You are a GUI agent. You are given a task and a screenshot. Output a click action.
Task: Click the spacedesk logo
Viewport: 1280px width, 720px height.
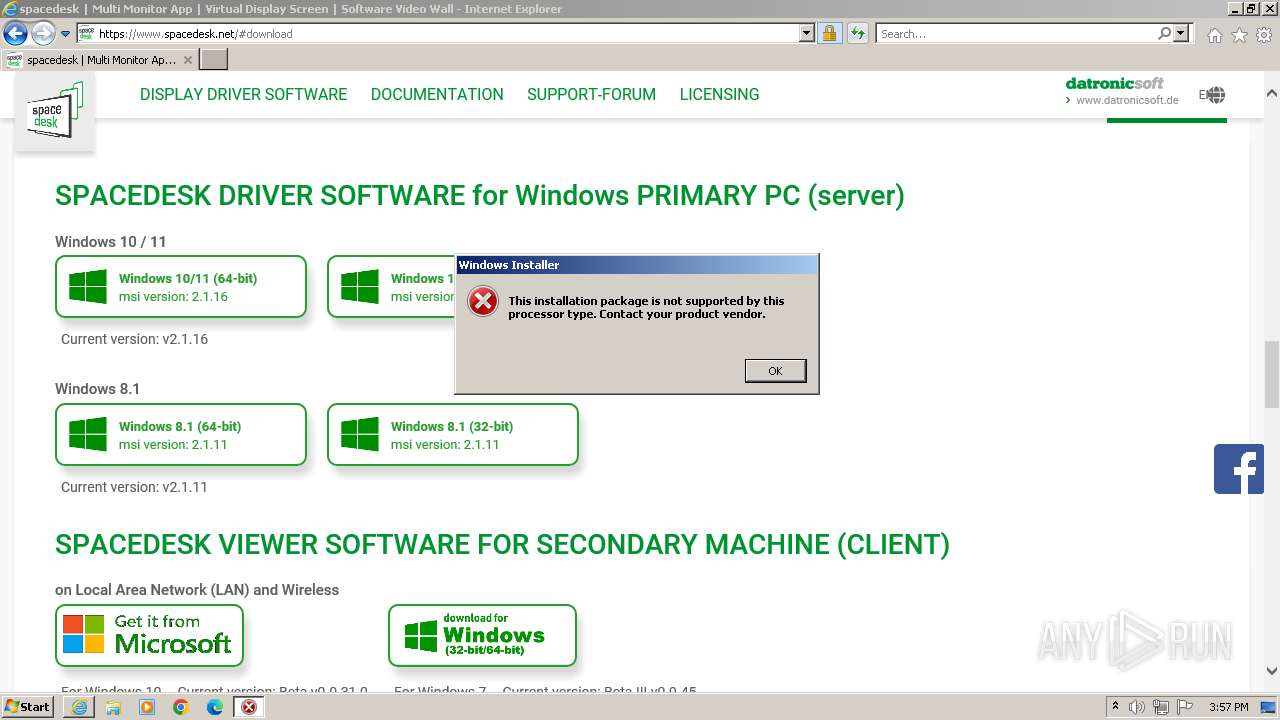tap(54, 112)
